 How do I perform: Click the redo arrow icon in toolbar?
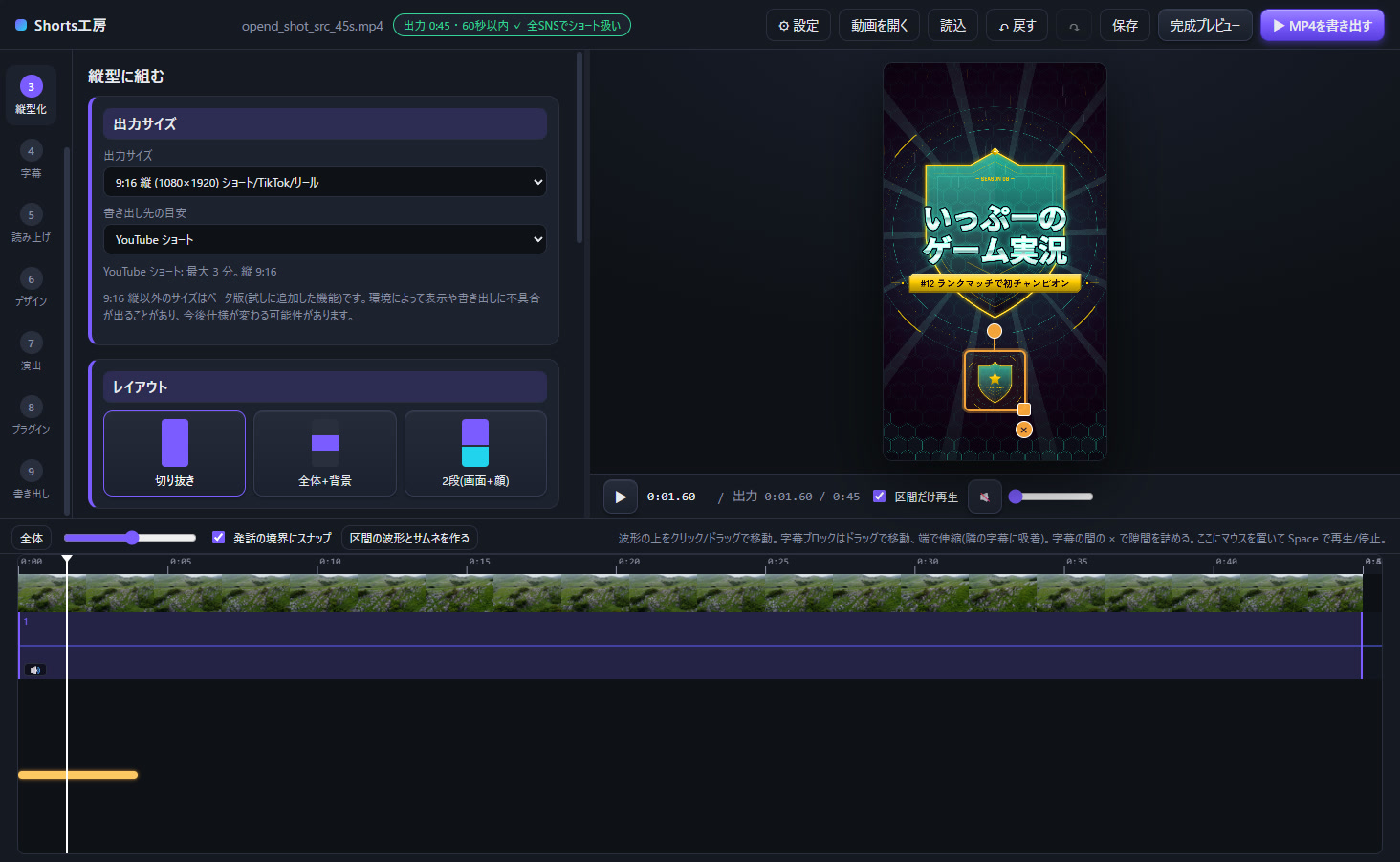(x=1074, y=26)
